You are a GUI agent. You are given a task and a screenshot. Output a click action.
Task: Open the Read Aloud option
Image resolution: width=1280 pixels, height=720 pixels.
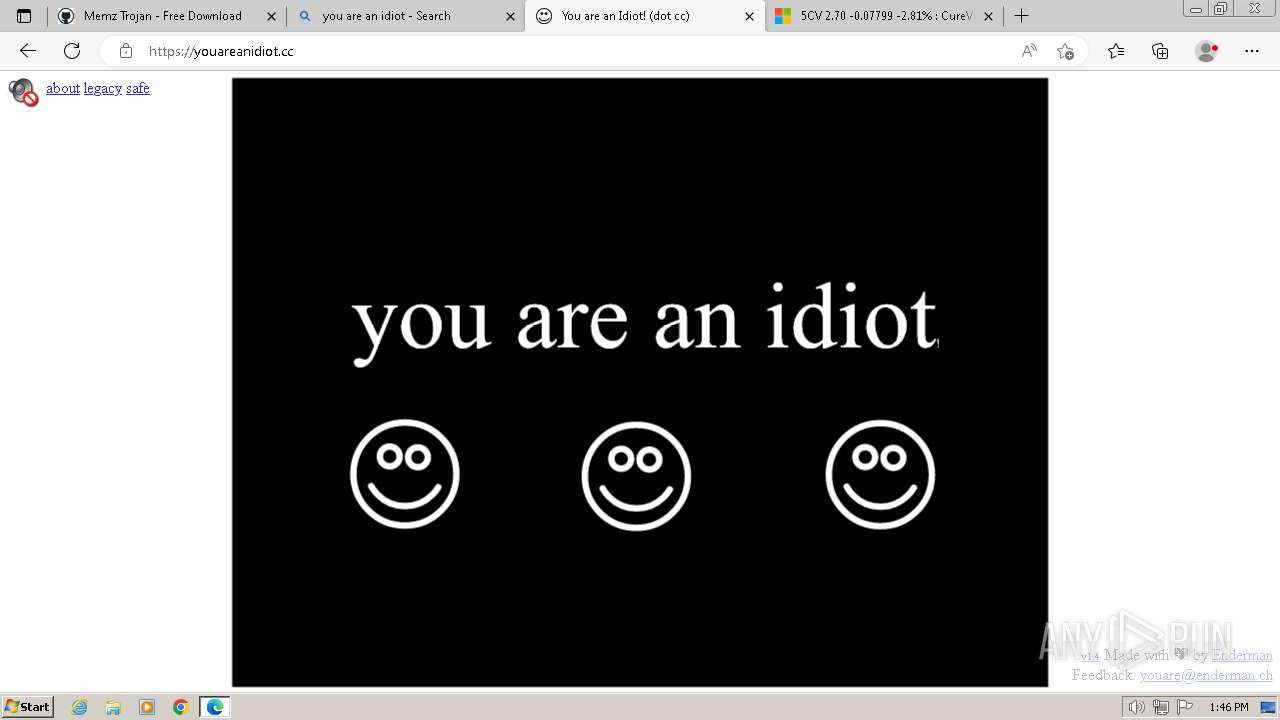[x=1029, y=51]
